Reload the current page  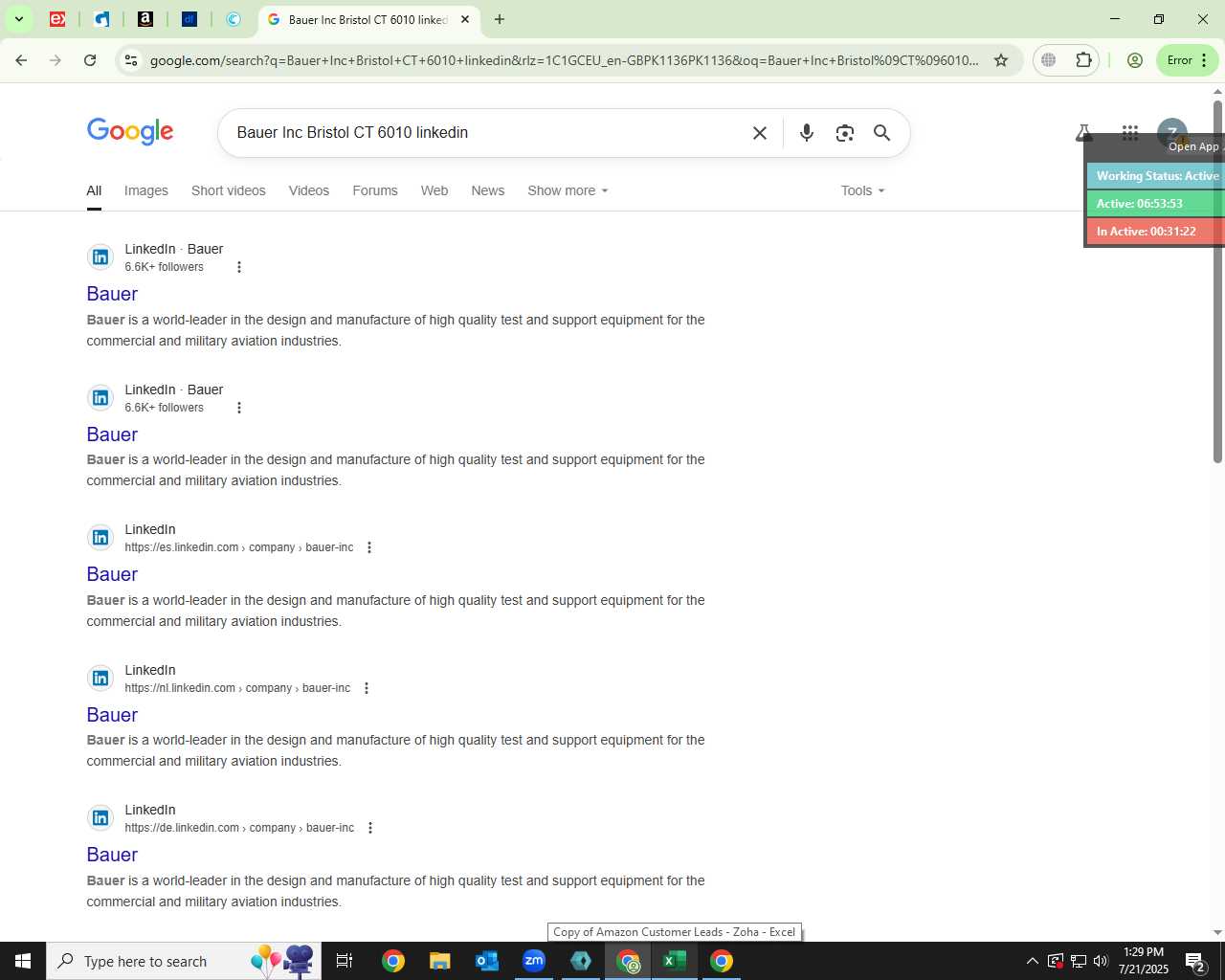90,60
